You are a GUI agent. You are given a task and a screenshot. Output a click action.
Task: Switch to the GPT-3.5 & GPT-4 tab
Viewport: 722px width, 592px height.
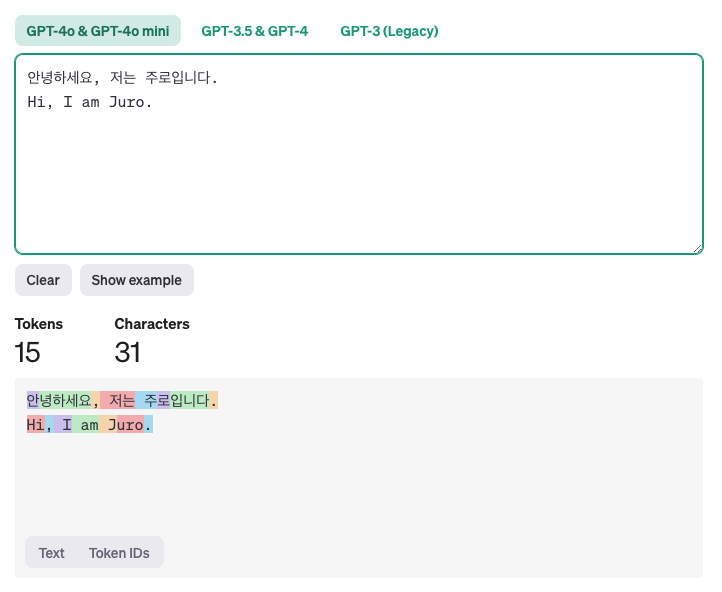tap(255, 31)
